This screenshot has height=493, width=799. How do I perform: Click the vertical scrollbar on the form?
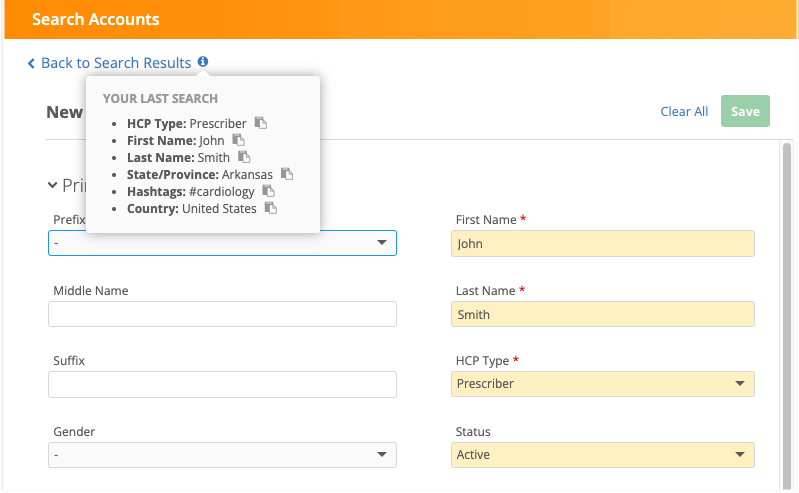[x=787, y=300]
